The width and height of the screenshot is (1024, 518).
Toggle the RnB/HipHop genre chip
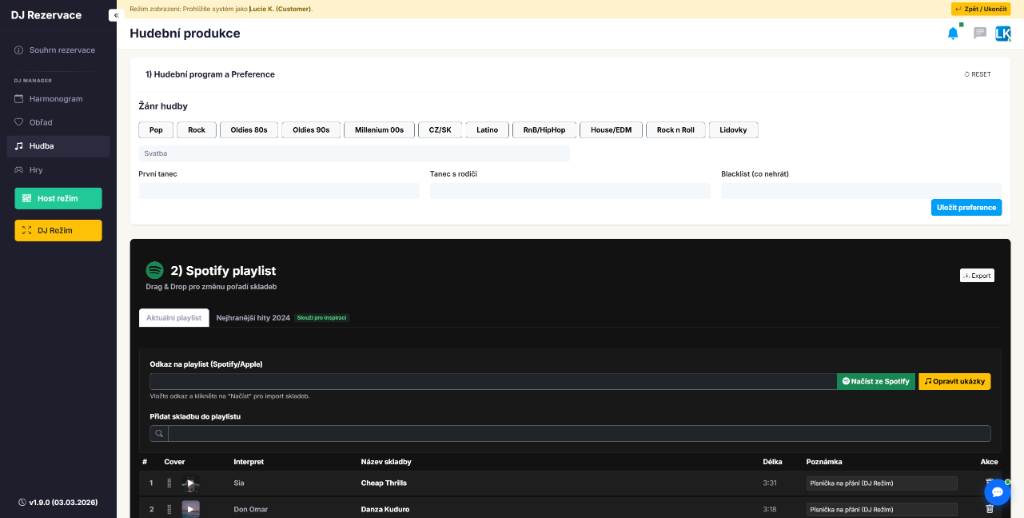(x=544, y=130)
